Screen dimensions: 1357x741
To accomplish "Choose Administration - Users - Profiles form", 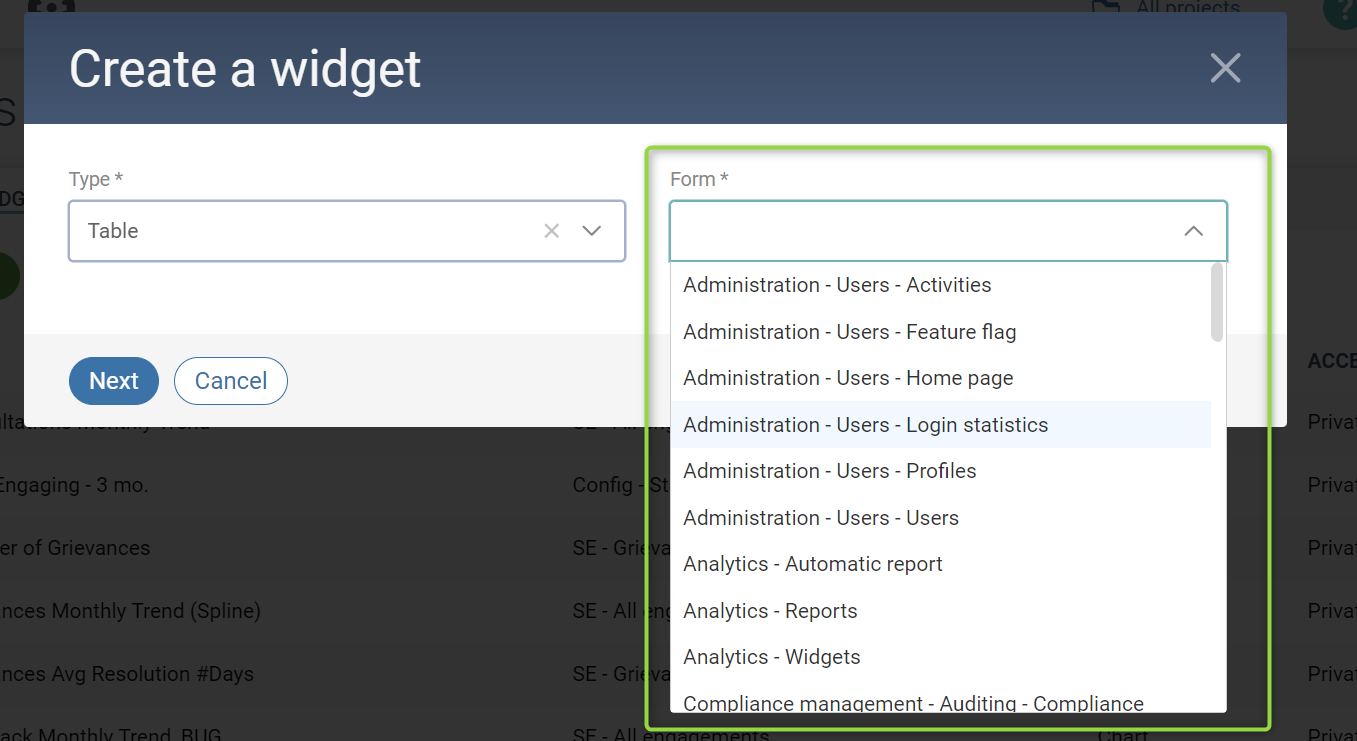I will point(829,471).
